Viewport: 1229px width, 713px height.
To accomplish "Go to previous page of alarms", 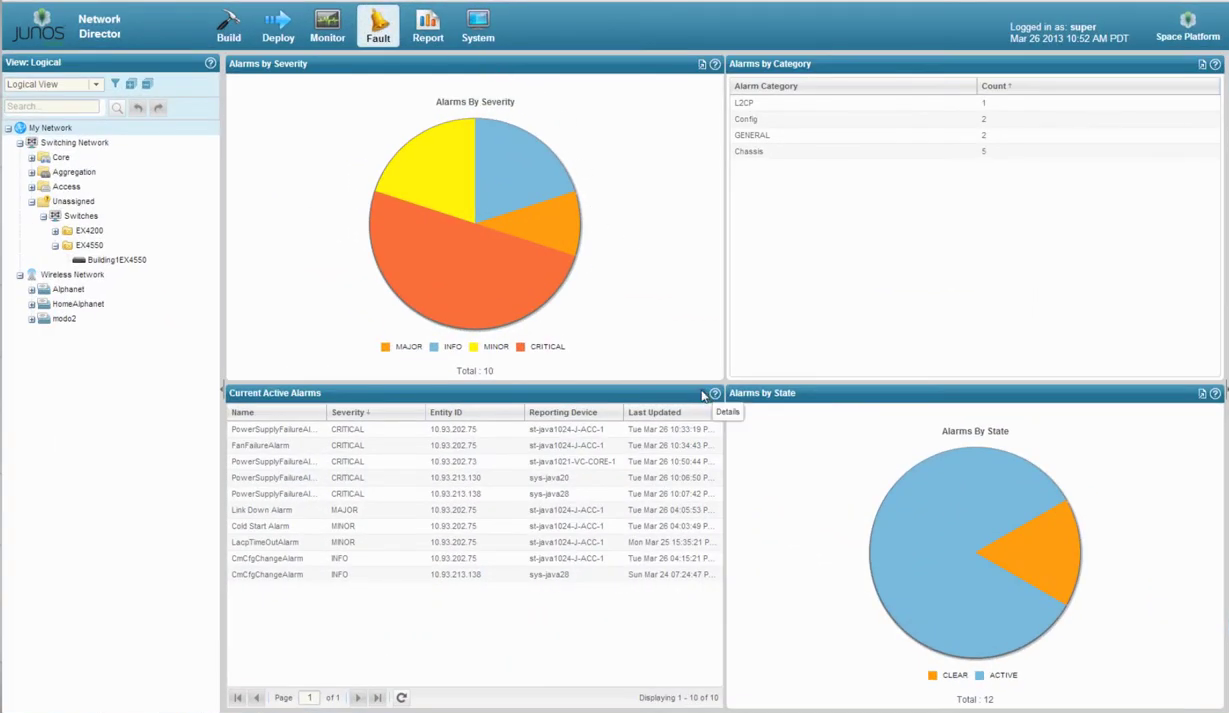I will [x=257, y=698].
